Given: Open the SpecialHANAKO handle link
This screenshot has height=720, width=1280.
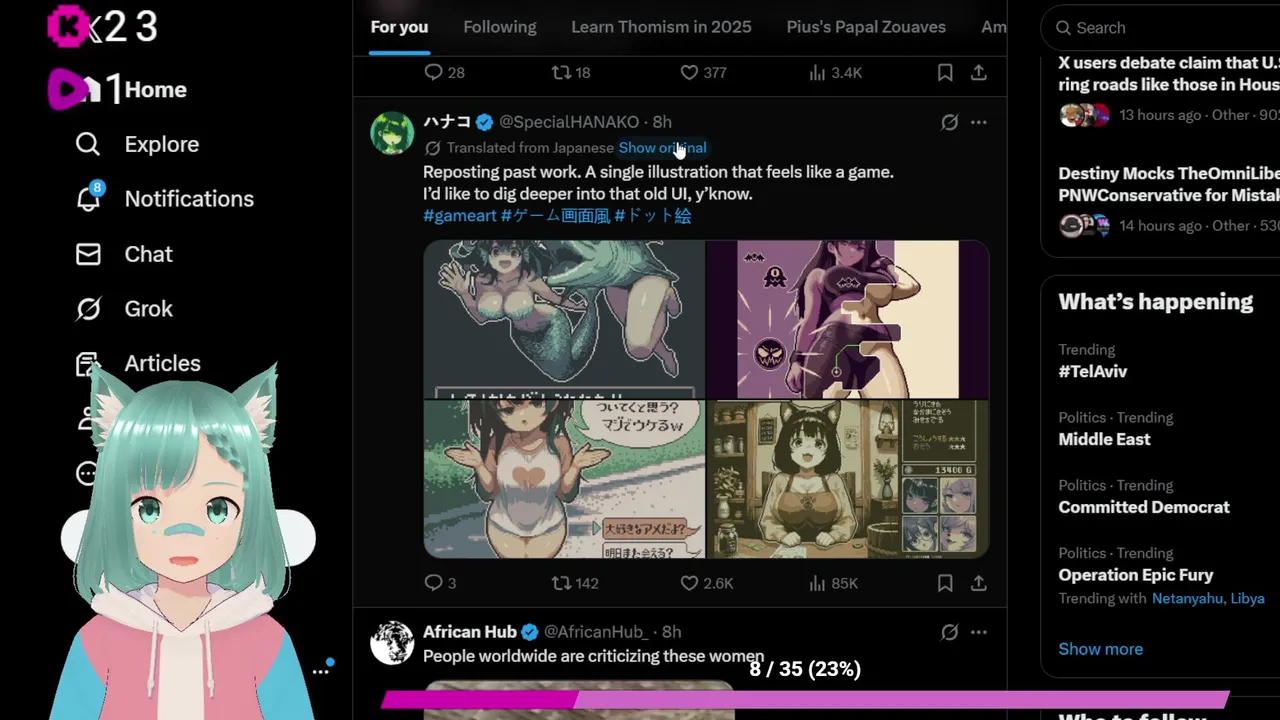Looking at the screenshot, I should [x=569, y=122].
